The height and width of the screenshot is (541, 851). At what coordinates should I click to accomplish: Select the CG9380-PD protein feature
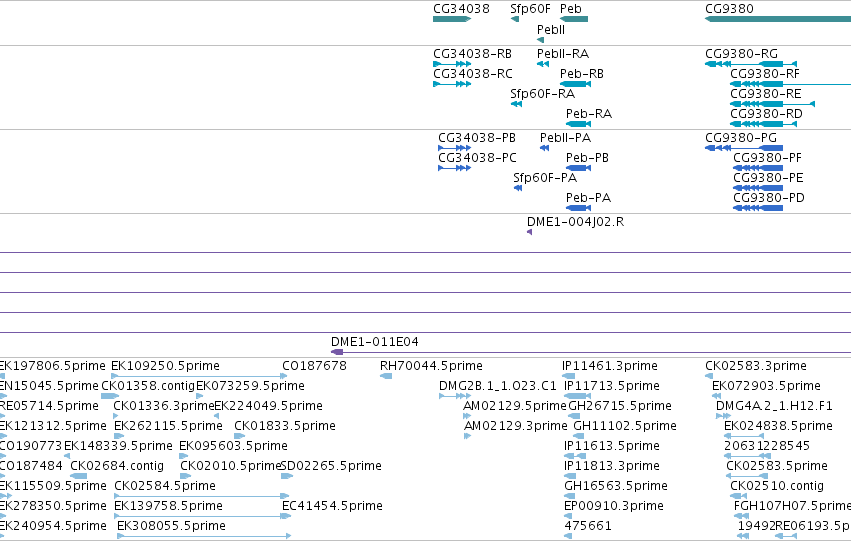pyautogui.click(x=758, y=208)
